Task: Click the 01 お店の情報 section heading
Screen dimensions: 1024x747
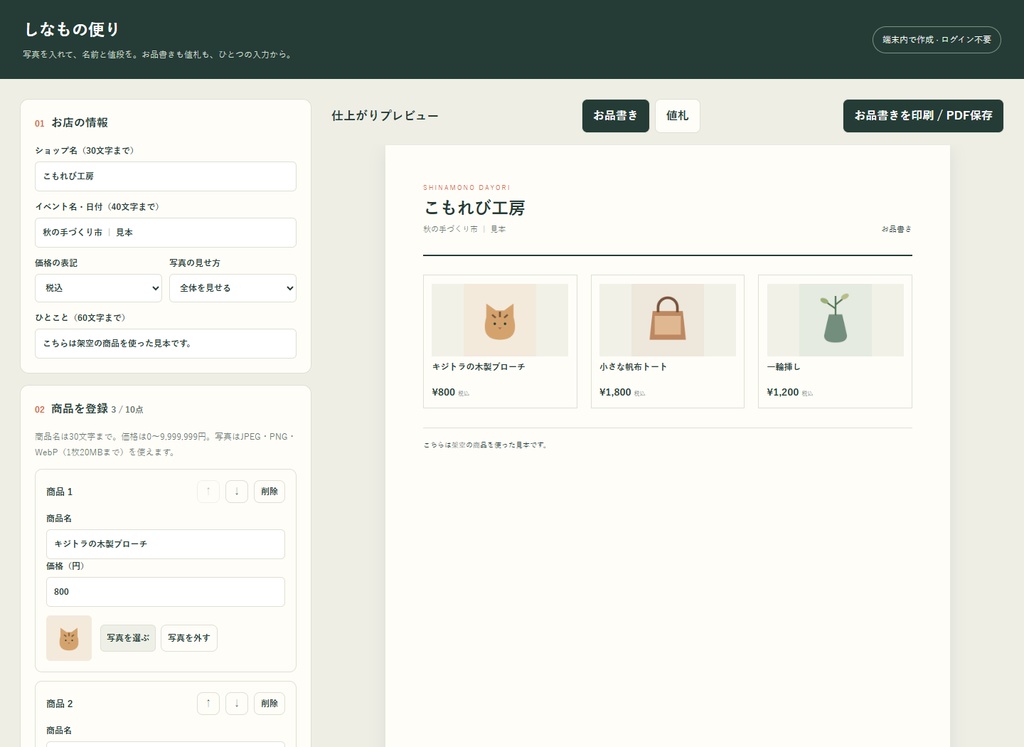Action: (x=72, y=123)
